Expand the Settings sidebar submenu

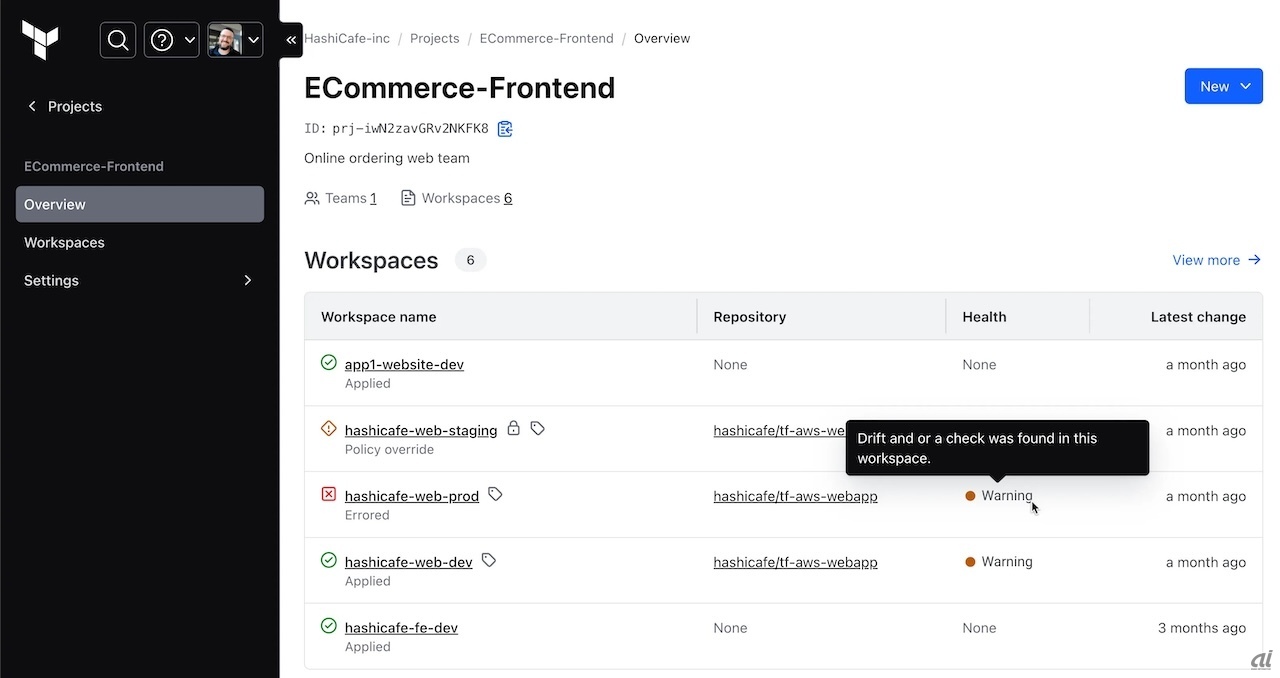coord(248,281)
